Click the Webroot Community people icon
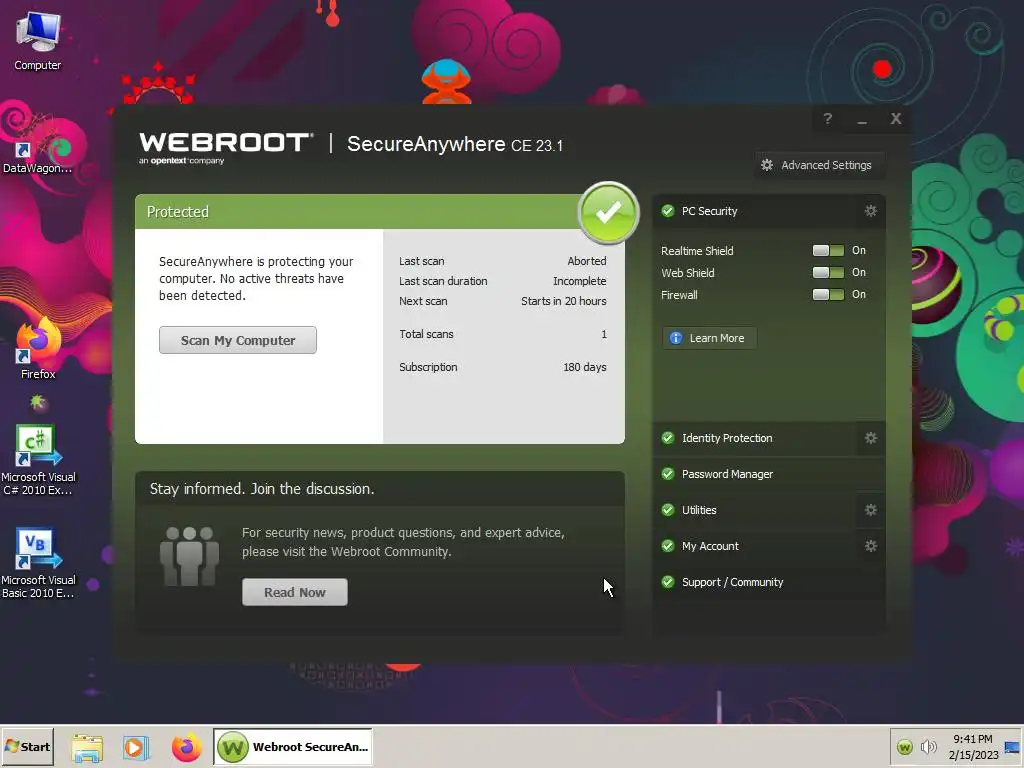 point(189,556)
